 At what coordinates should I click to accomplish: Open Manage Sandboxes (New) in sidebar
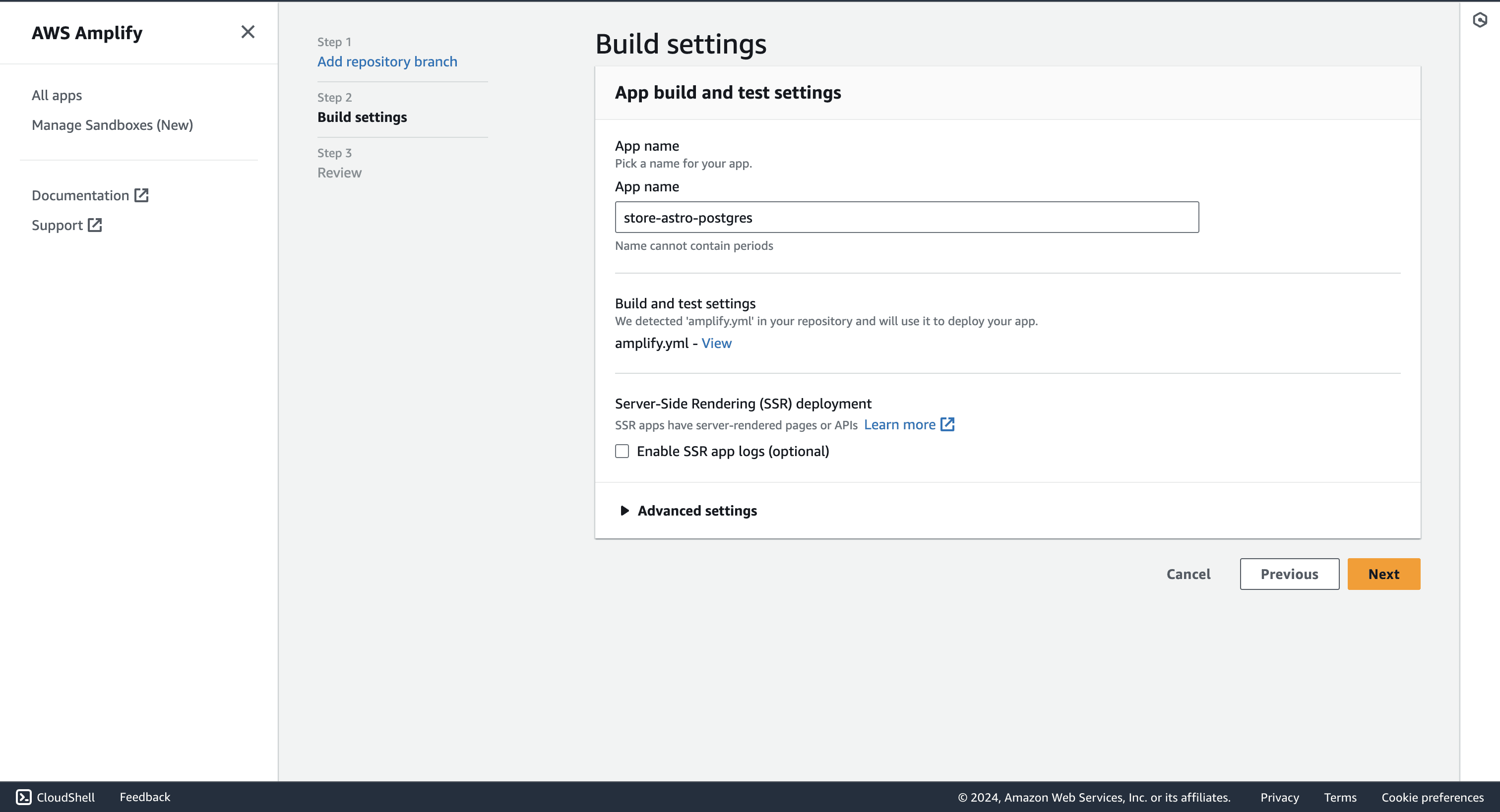(x=112, y=124)
